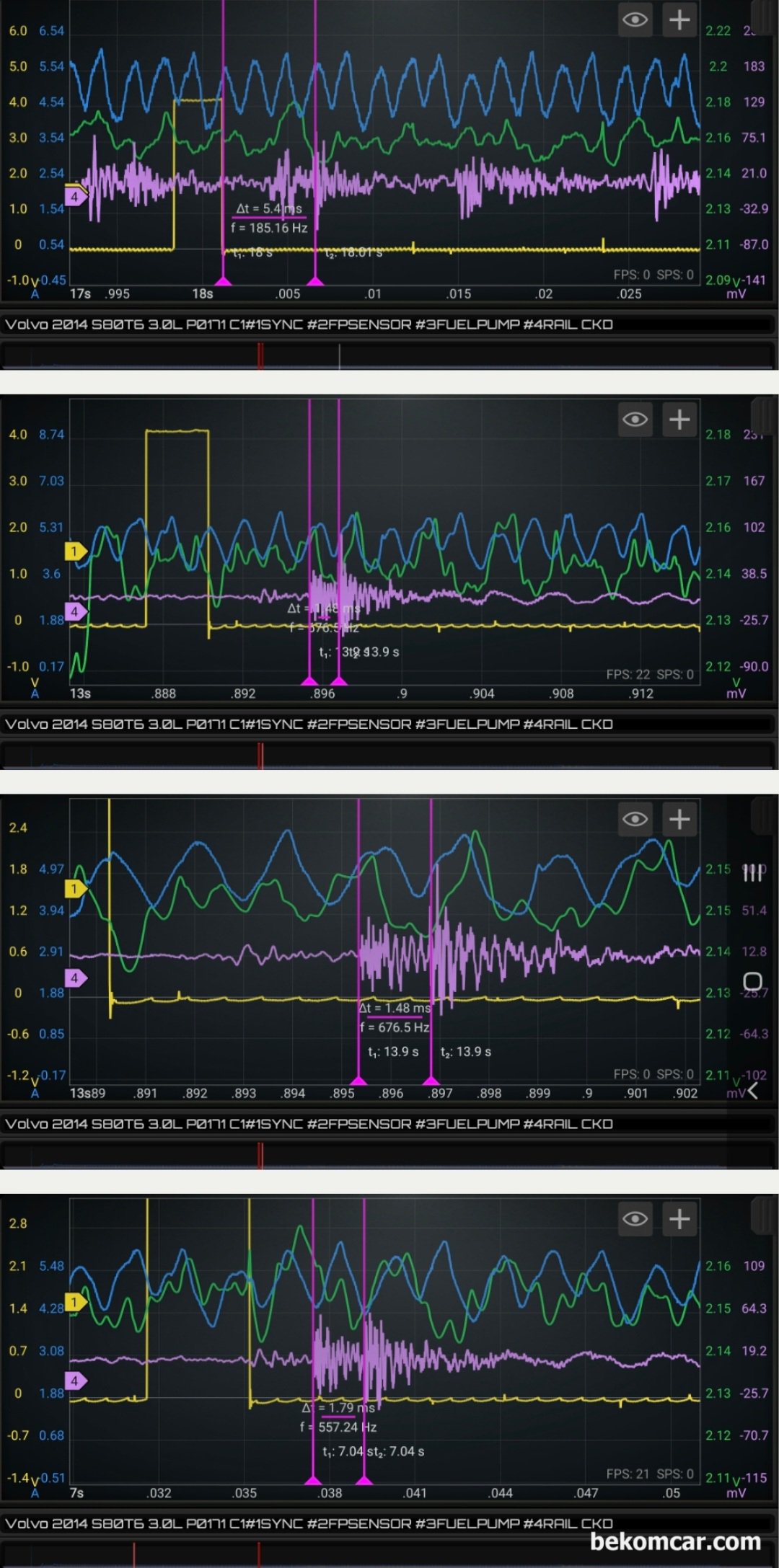The width and height of the screenshot is (779, 1568).
Task: Click the overview timeline bar under first panel
Action: click(388, 356)
